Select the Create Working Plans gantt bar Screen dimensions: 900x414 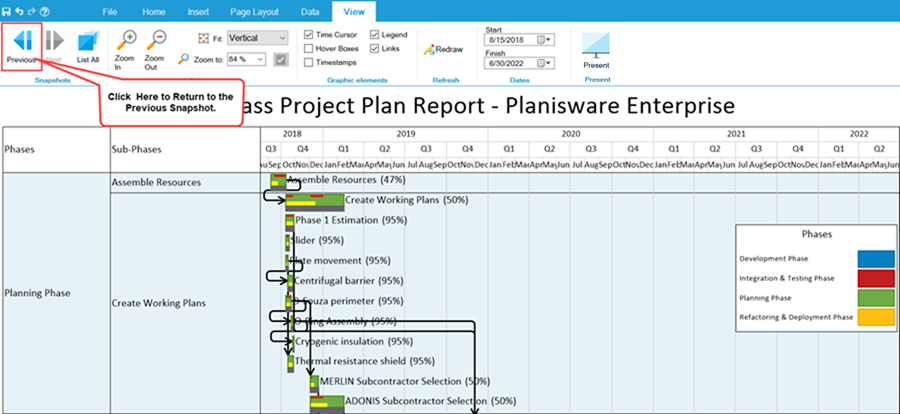point(315,202)
